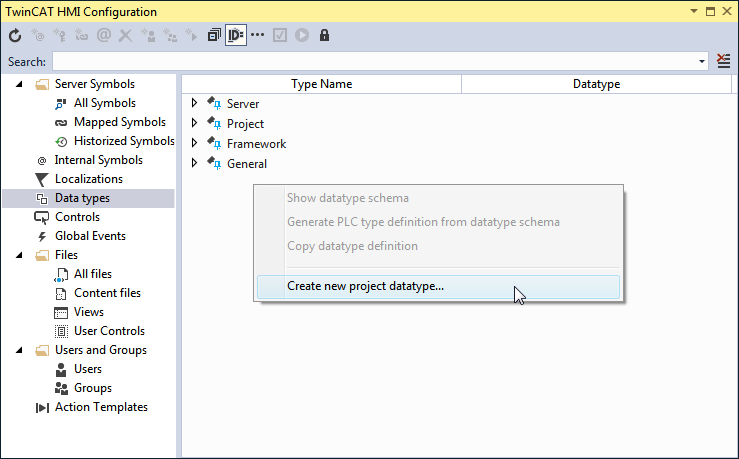Click the play circle toolbar icon
739x459 pixels.
pyautogui.click(x=302, y=35)
